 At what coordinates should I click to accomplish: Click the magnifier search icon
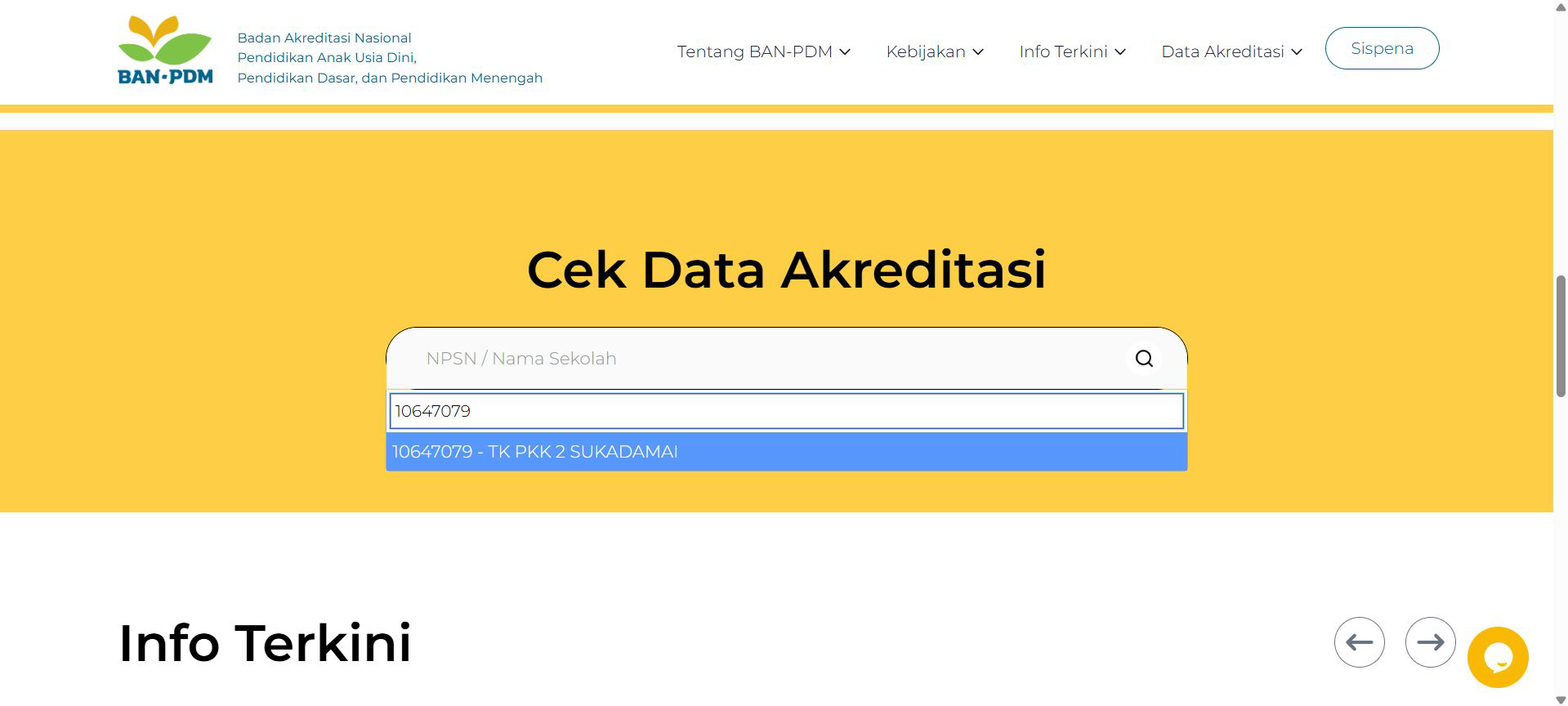(1144, 359)
